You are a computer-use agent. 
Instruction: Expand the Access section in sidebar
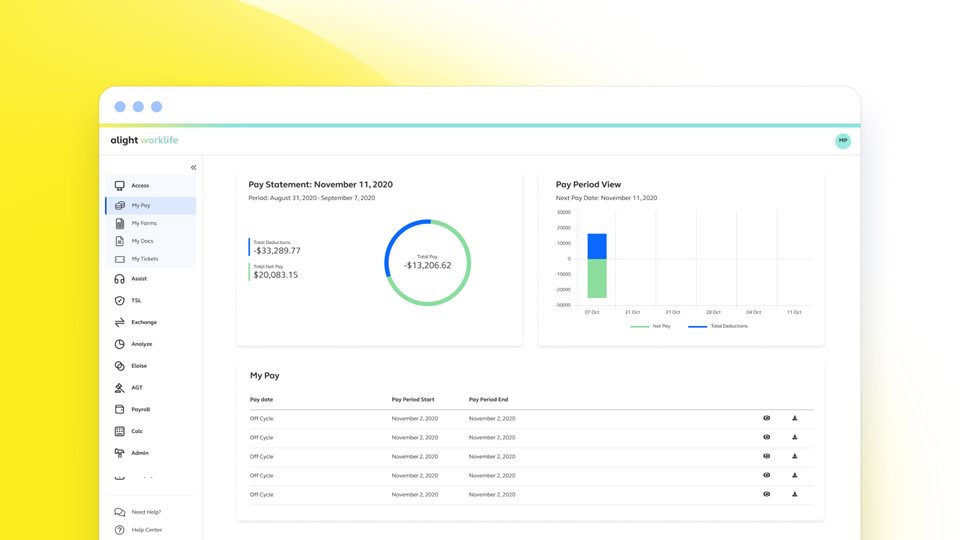(139, 186)
